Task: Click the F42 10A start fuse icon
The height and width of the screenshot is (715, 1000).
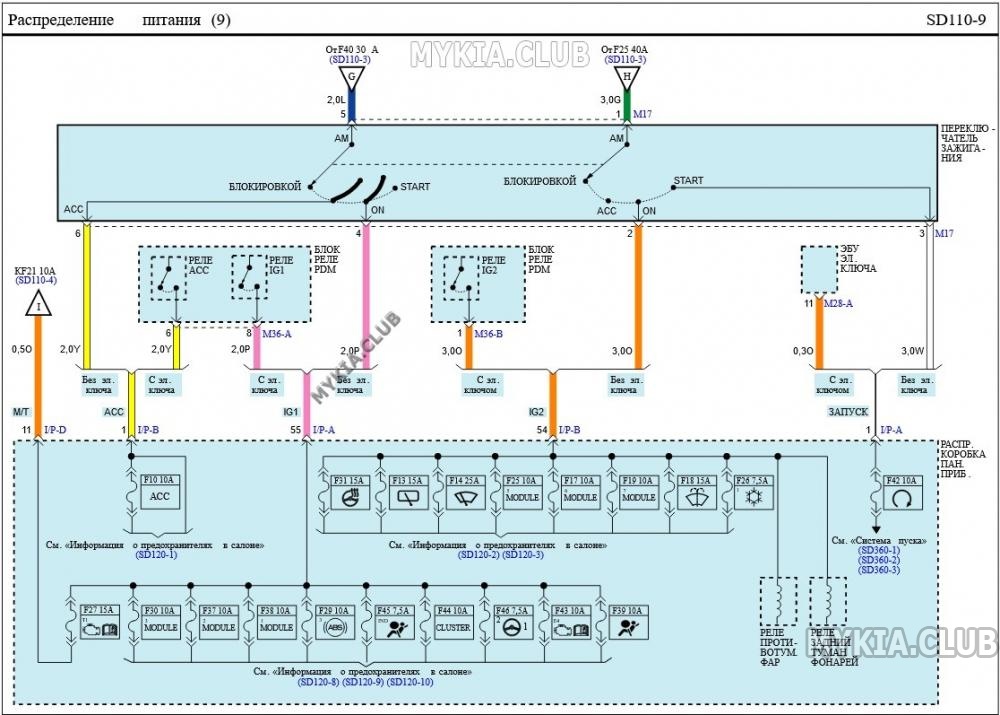Action: pos(902,498)
